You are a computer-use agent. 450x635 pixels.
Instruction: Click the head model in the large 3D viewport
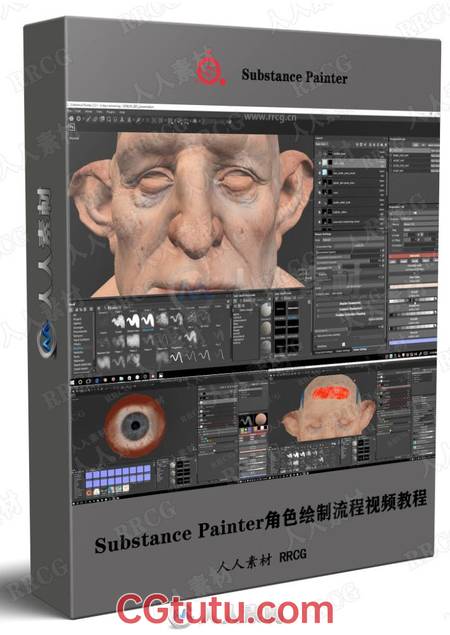(190, 213)
